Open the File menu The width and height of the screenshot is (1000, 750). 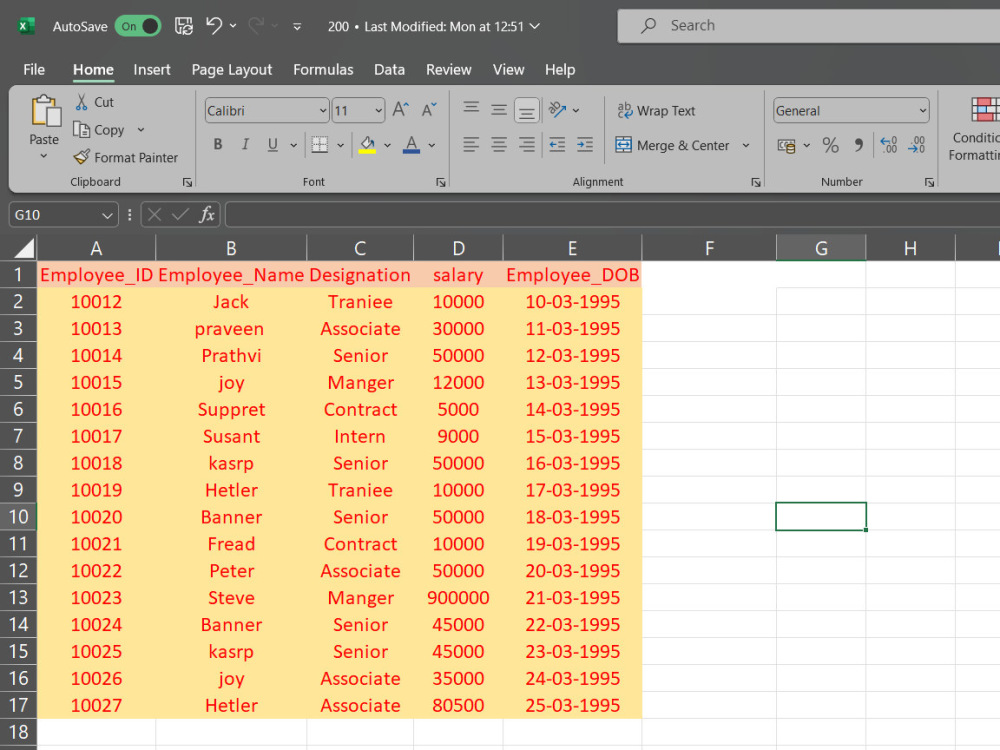pos(34,70)
